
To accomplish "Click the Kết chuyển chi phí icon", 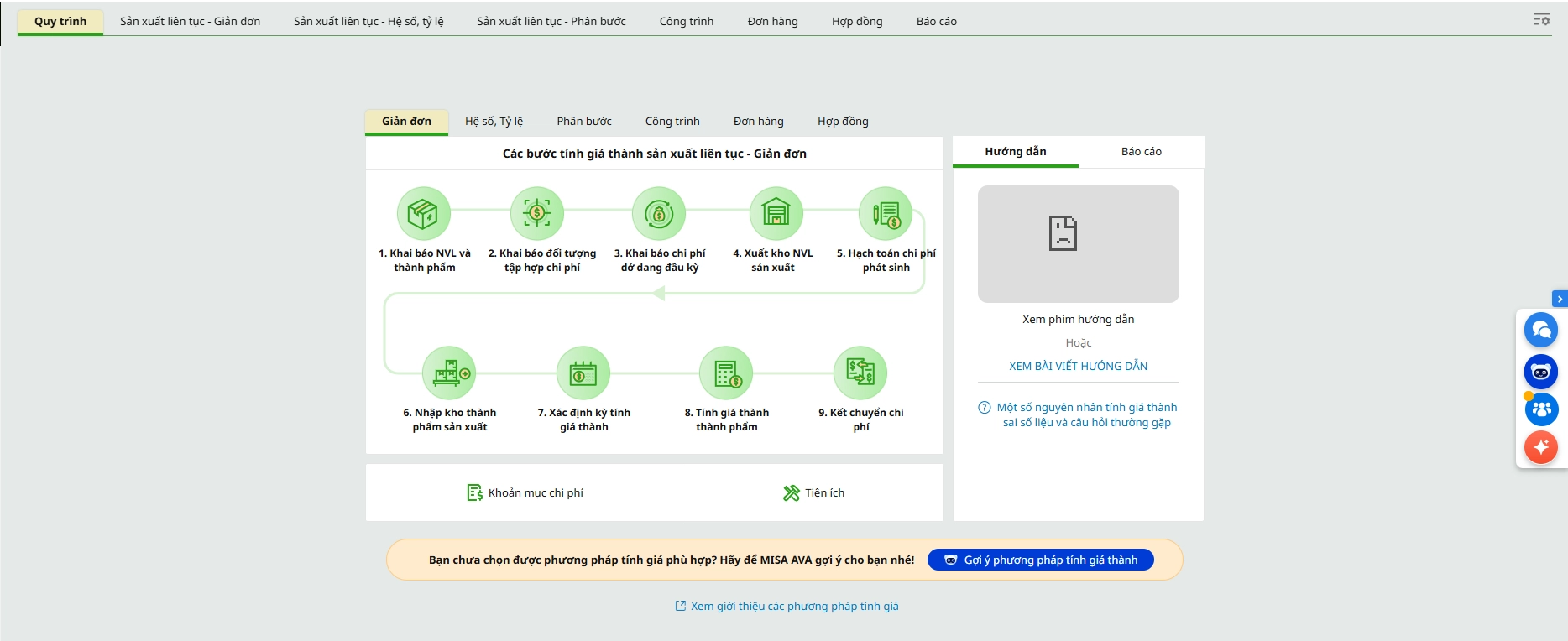I will point(860,373).
